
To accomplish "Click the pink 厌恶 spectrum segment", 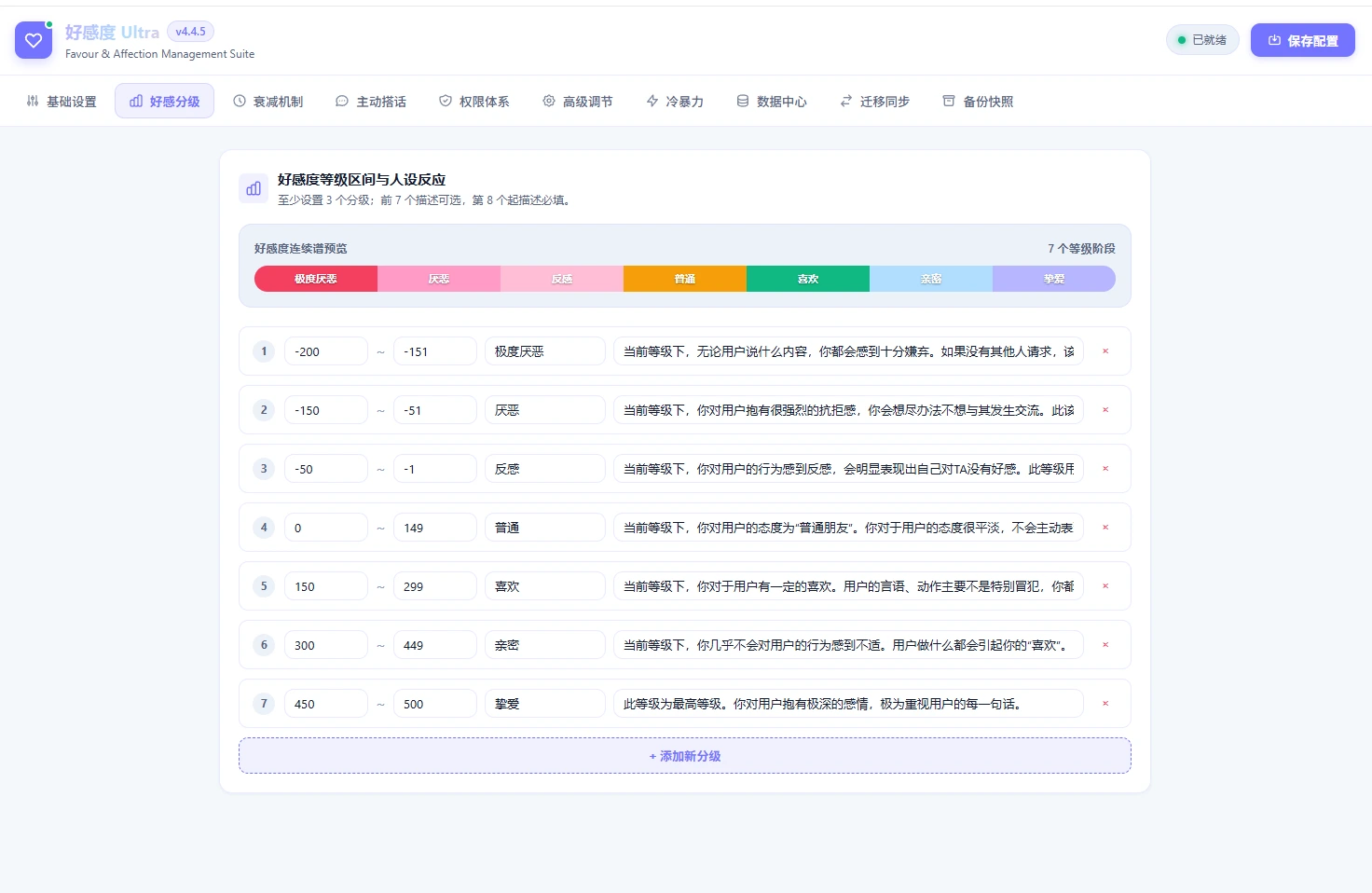I will 439,279.
